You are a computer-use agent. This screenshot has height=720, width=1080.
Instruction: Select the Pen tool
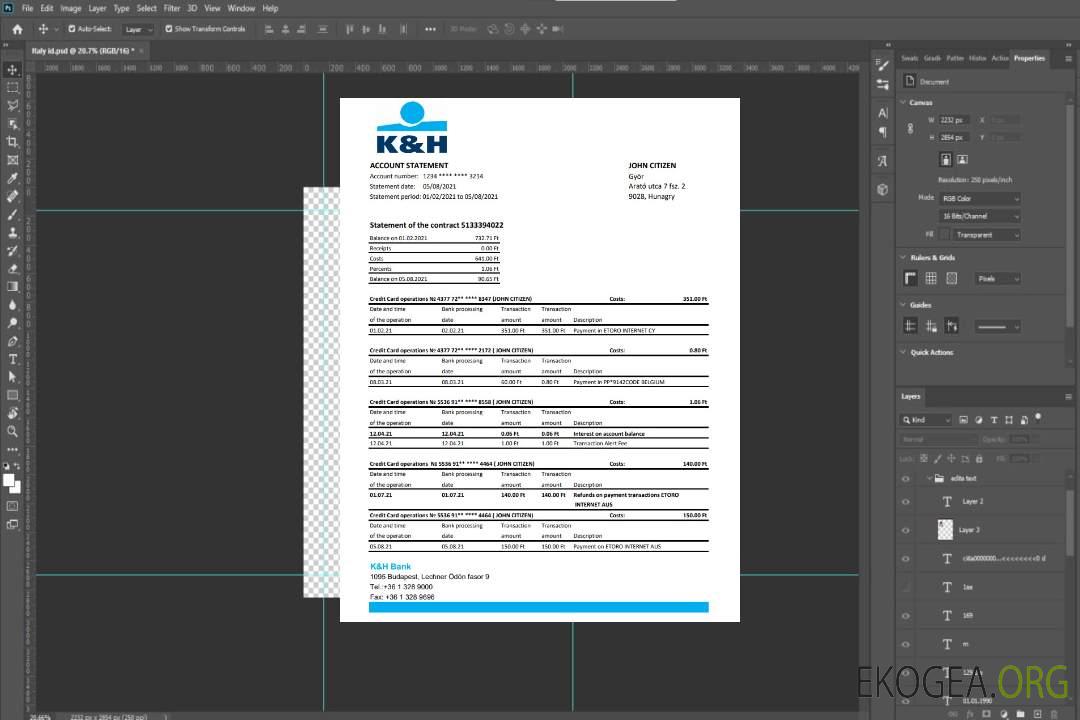[12, 341]
